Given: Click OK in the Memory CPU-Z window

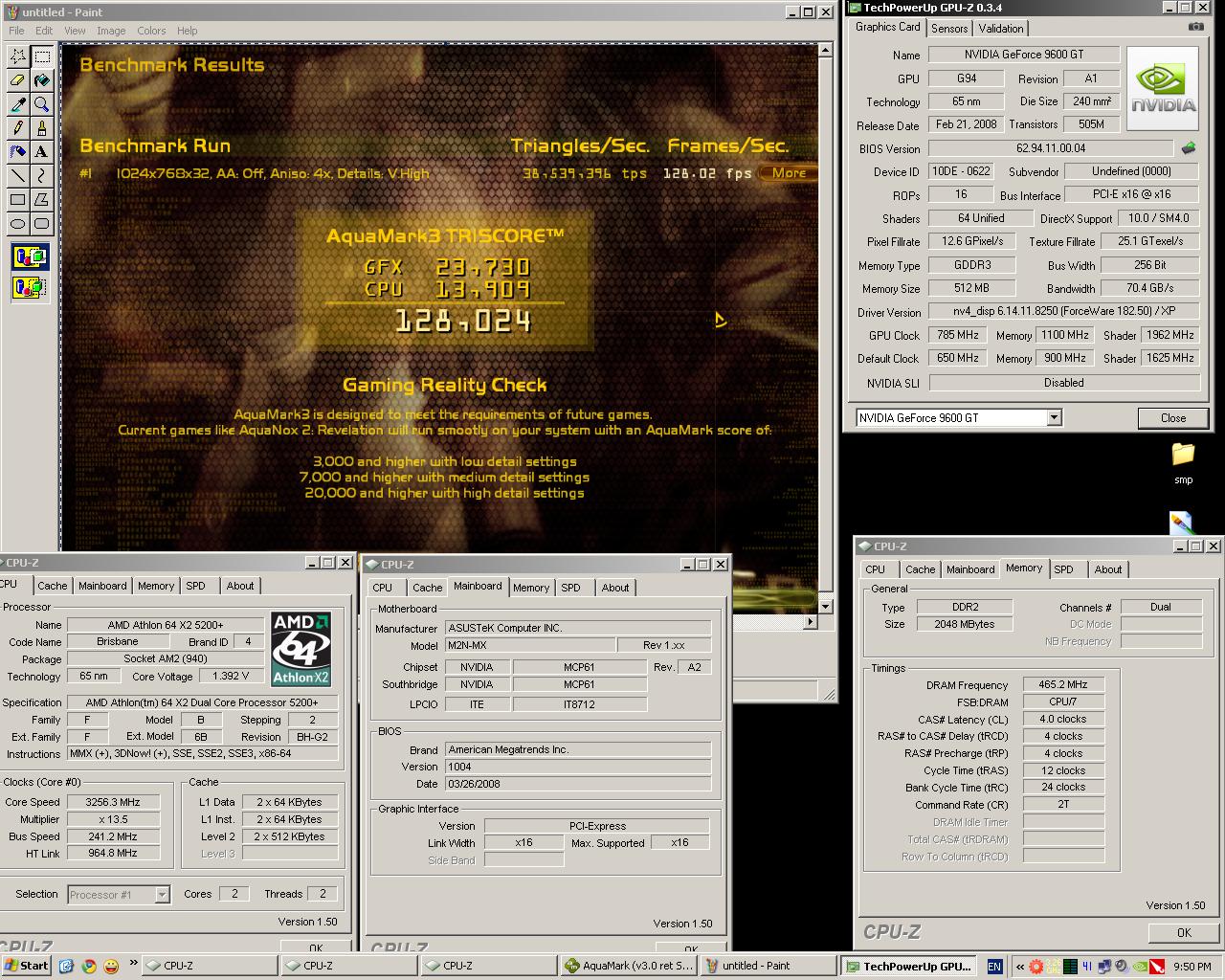Looking at the screenshot, I should point(1184,932).
